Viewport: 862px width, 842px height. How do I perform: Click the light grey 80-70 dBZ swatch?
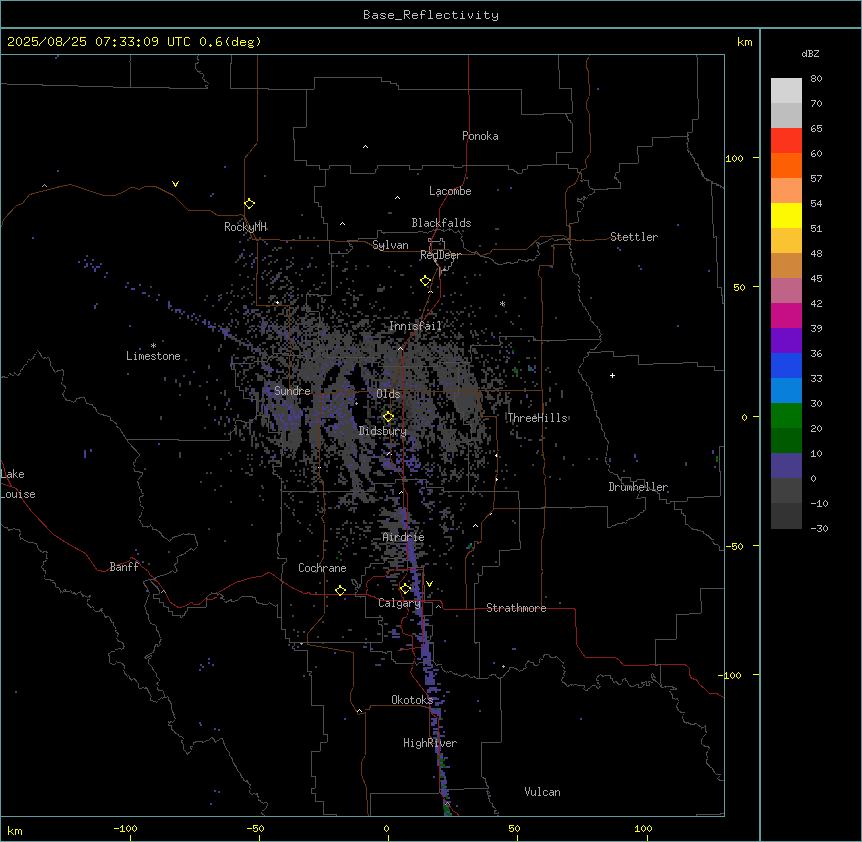click(786, 91)
